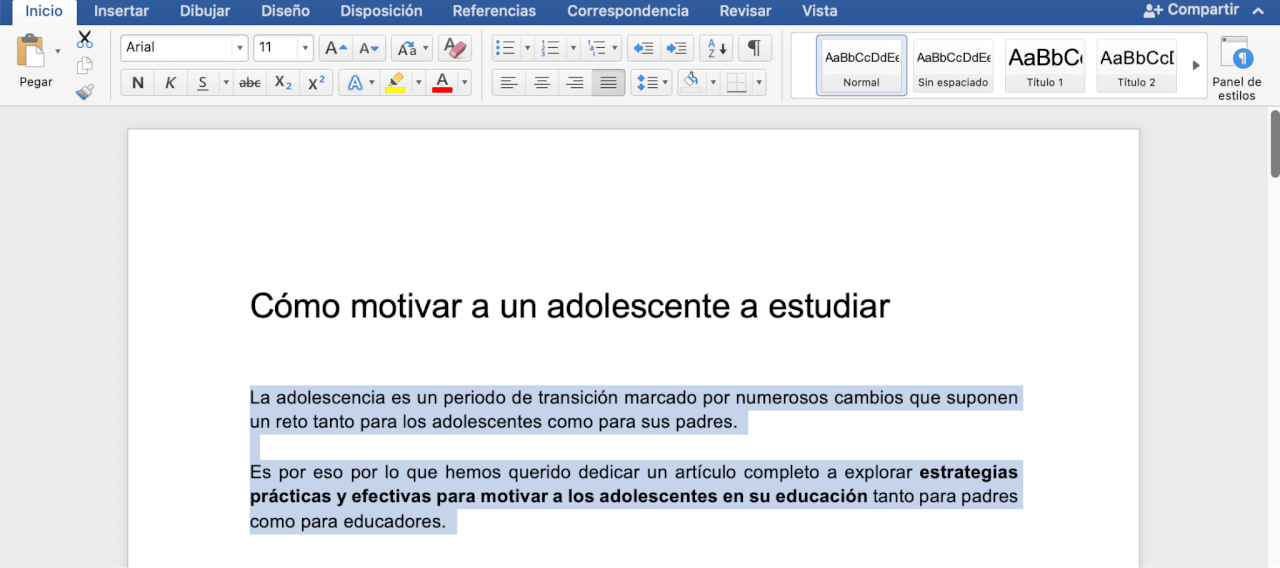Increase font size with the larger A icon

tap(335, 48)
